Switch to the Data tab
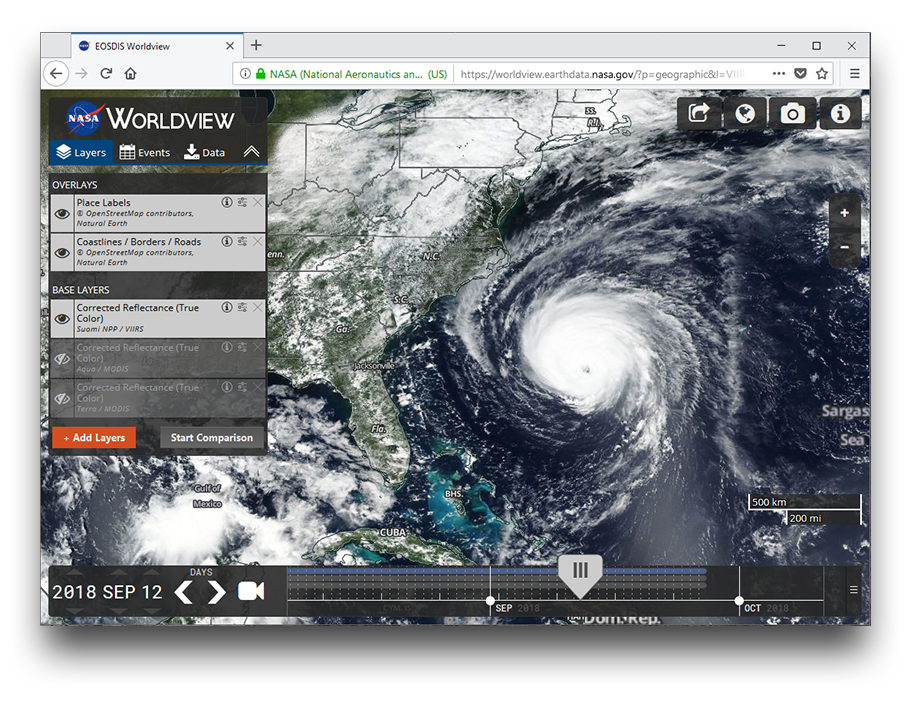This screenshot has height=705, width=911. [x=205, y=152]
